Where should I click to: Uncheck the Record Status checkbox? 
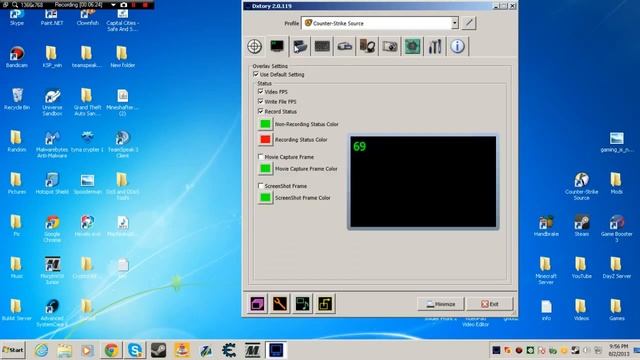261,111
